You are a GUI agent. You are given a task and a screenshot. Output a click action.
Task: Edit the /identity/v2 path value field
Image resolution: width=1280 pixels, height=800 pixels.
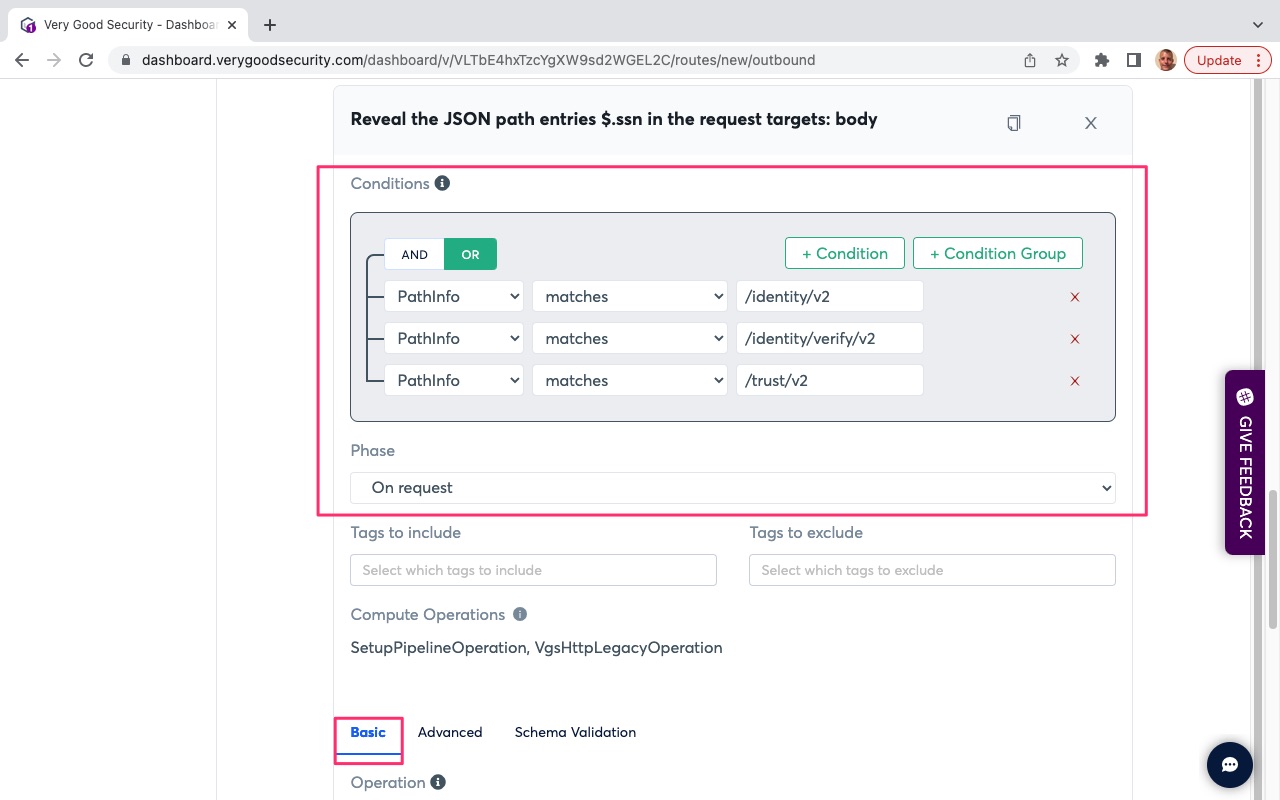830,297
